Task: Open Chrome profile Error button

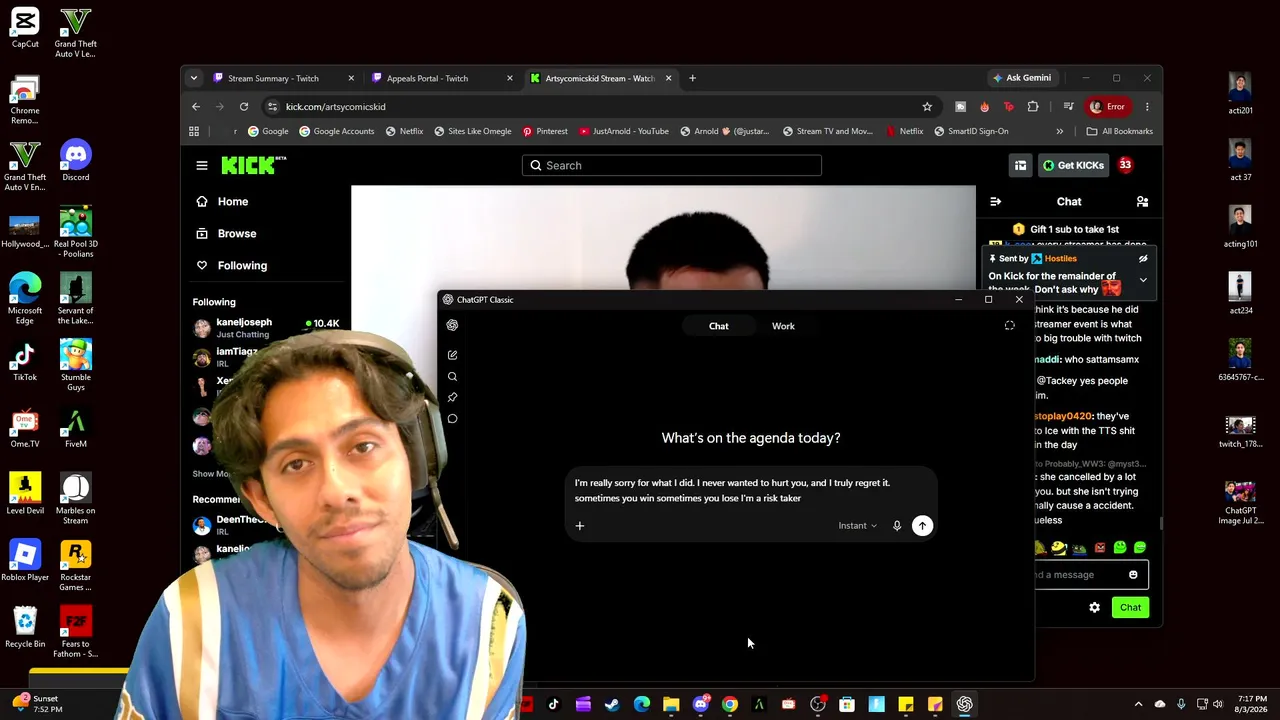Action: [x=1108, y=107]
